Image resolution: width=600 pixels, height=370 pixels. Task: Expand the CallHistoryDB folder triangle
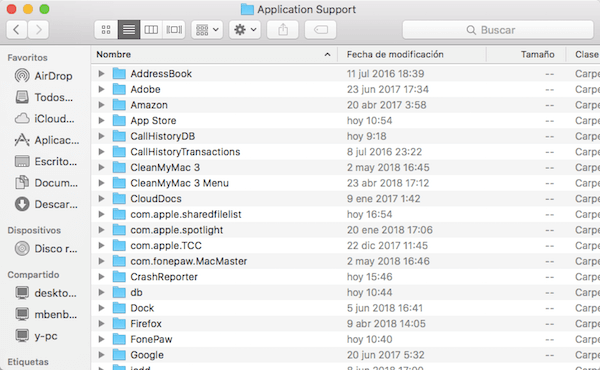pyautogui.click(x=101, y=136)
